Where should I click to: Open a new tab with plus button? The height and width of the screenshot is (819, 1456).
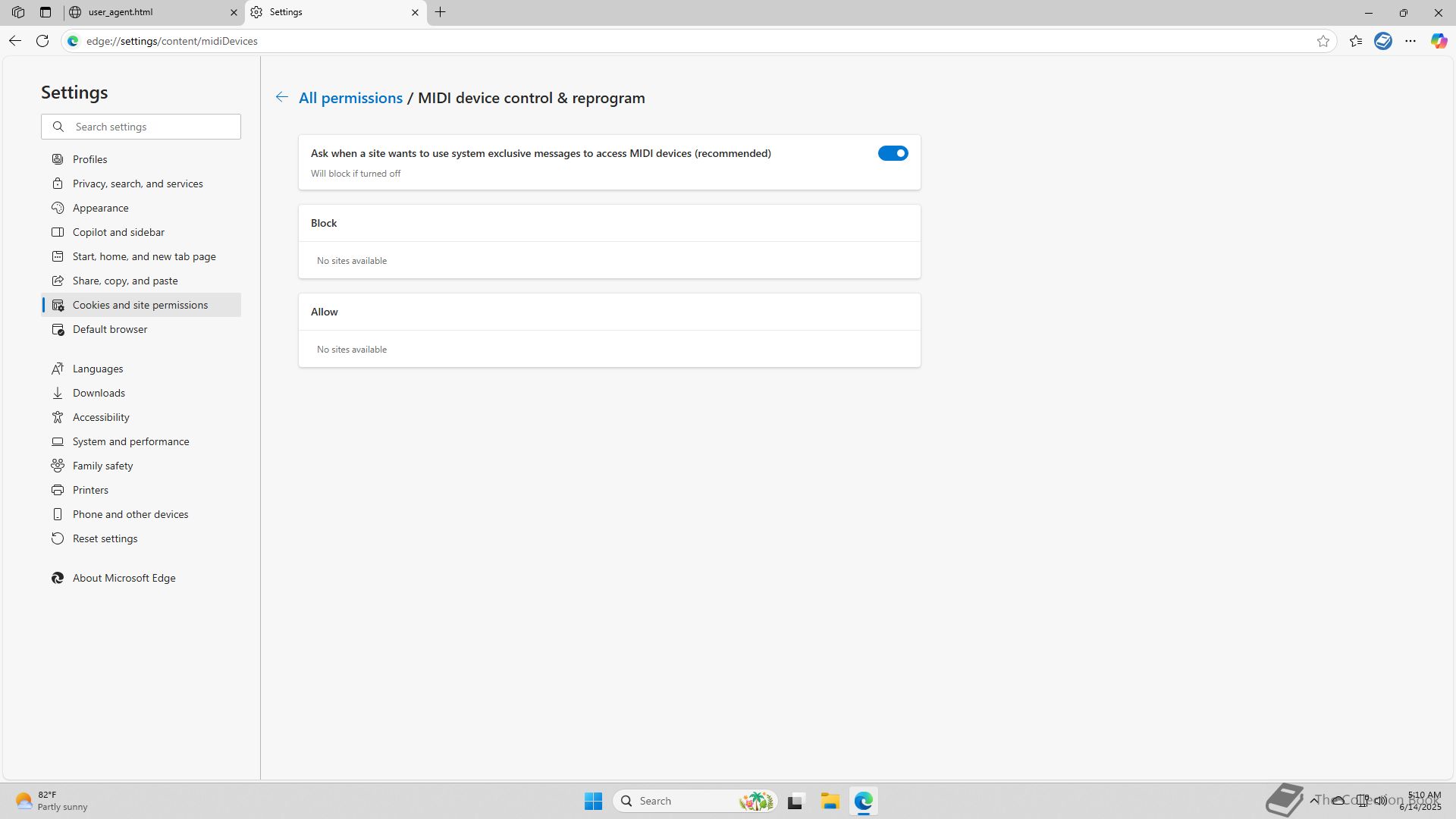440,12
